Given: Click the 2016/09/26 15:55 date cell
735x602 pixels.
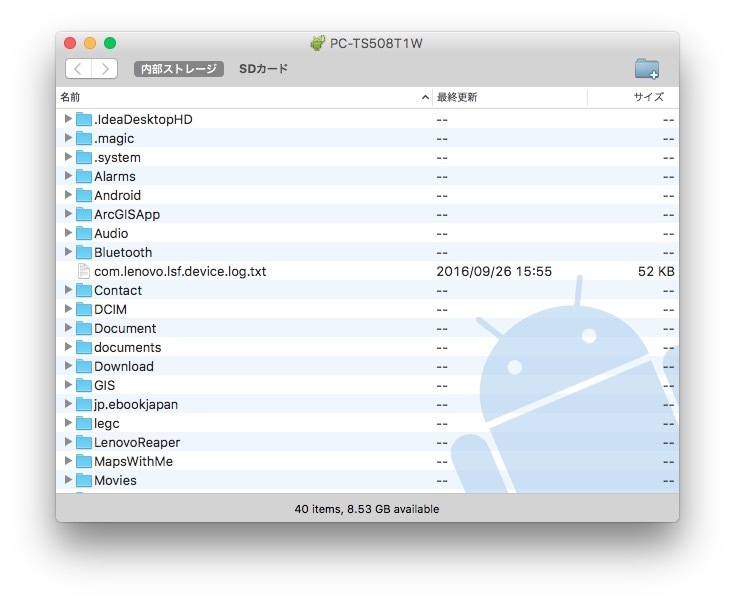Looking at the screenshot, I should 494,271.
